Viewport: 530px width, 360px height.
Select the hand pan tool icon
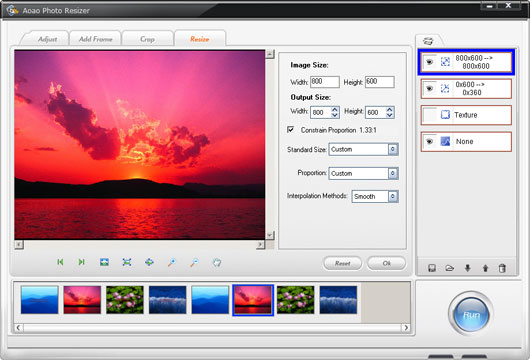pyautogui.click(x=217, y=262)
